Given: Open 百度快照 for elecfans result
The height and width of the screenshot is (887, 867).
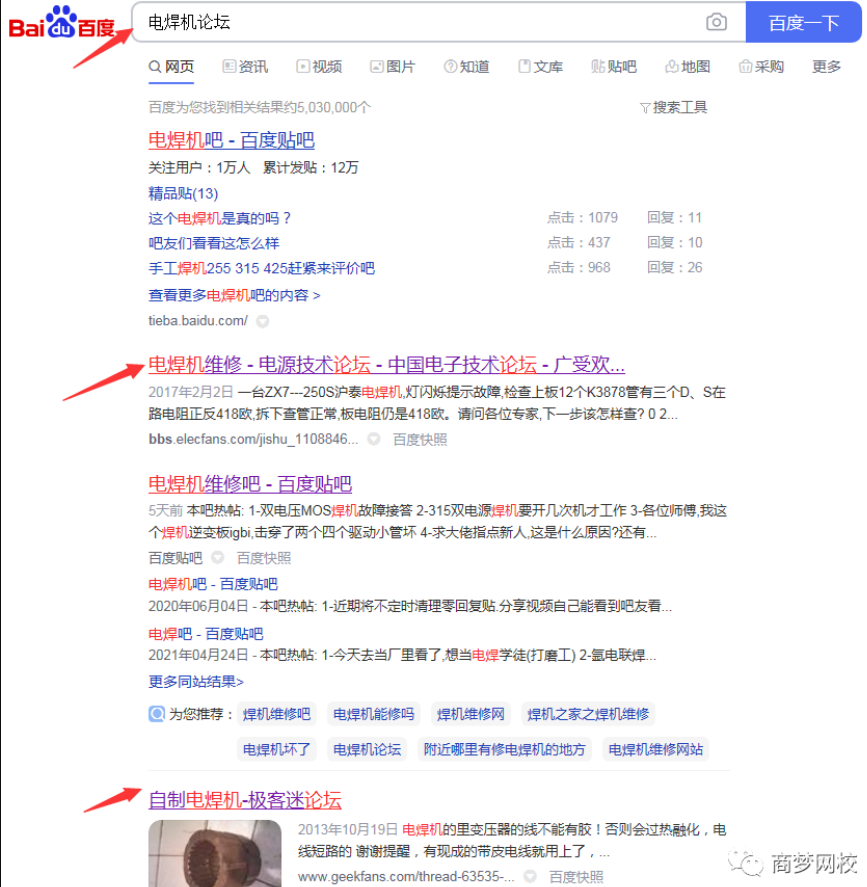Looking at the screenshot, I should (x=420, y=440).
